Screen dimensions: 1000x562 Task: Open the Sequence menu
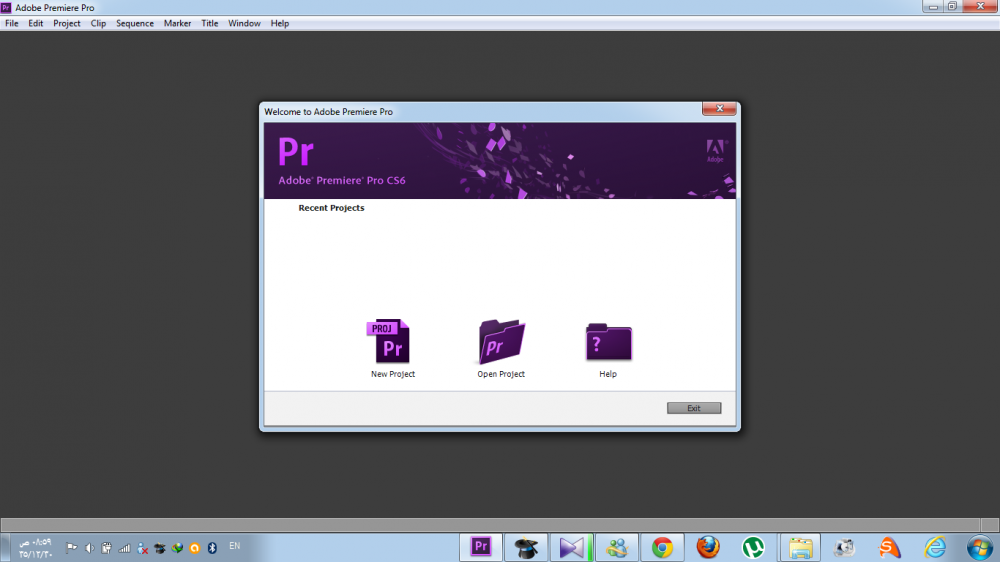pyautogui.click(x=135, y=23)
